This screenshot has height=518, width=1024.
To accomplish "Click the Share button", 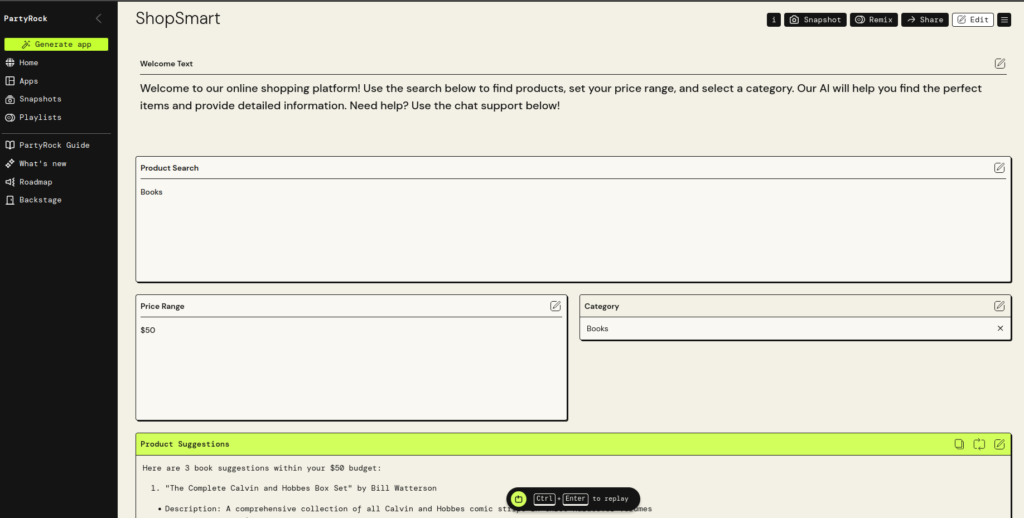I will [925, 20].
